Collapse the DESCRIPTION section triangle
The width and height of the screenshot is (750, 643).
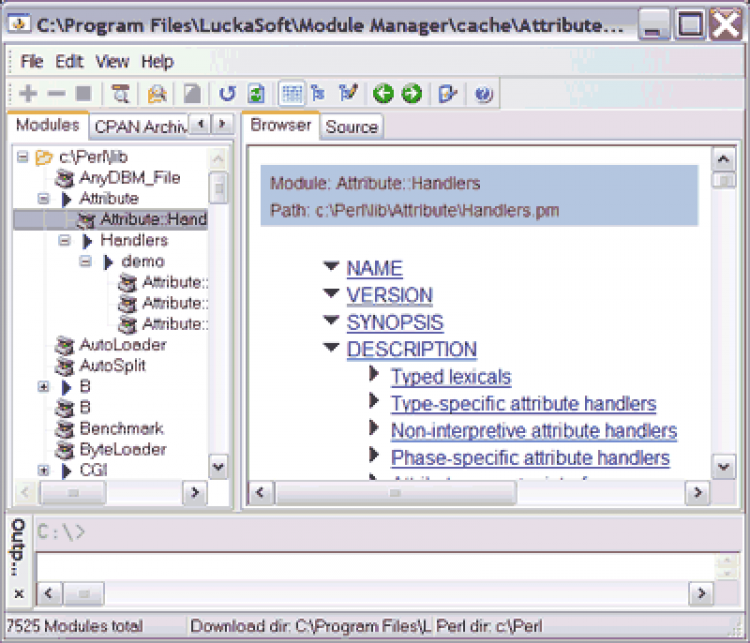point(331,347)
